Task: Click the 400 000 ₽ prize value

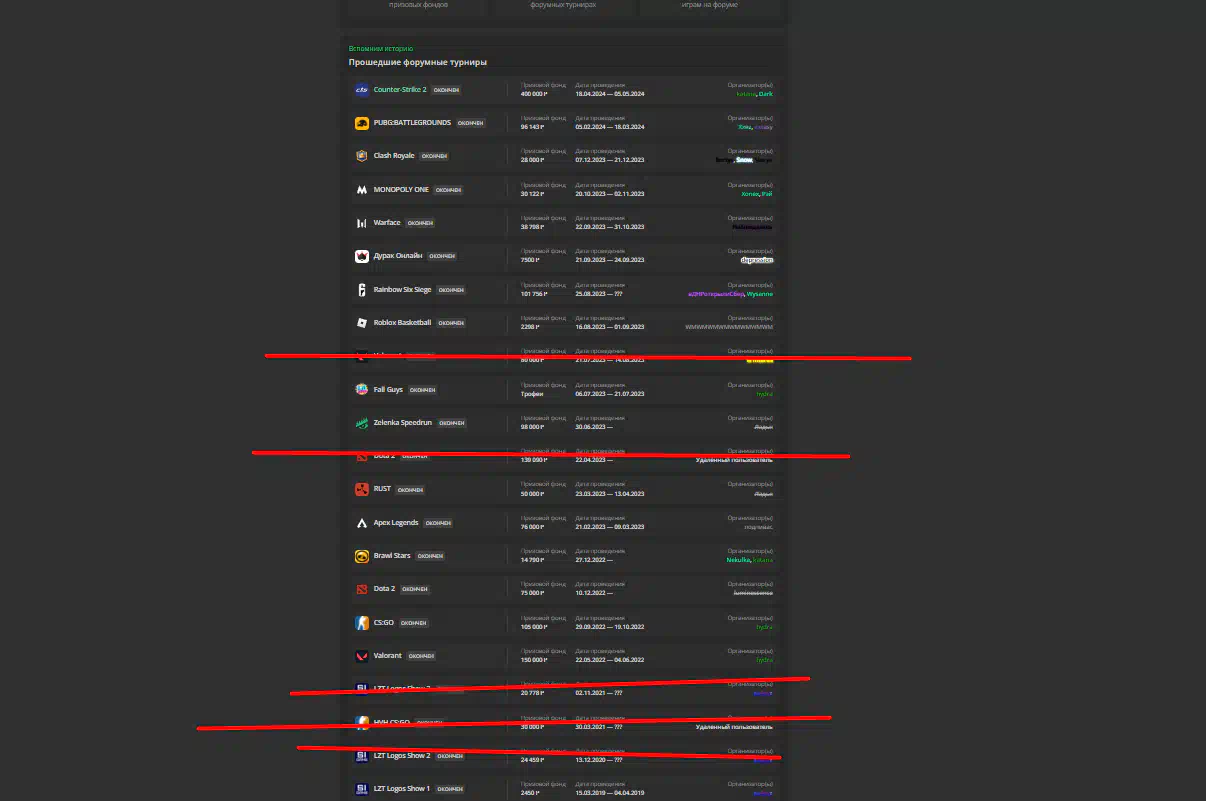Action: coord(534,94)
